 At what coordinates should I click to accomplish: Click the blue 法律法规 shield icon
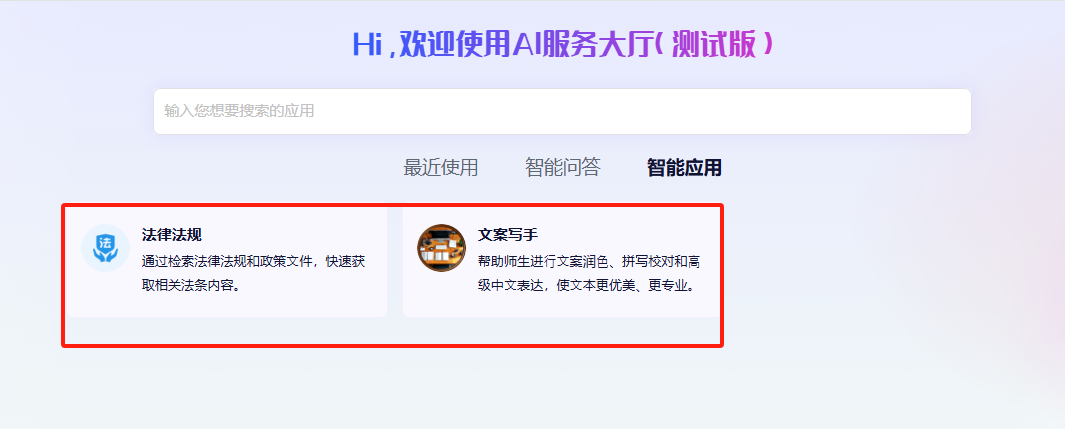(105, 248)
